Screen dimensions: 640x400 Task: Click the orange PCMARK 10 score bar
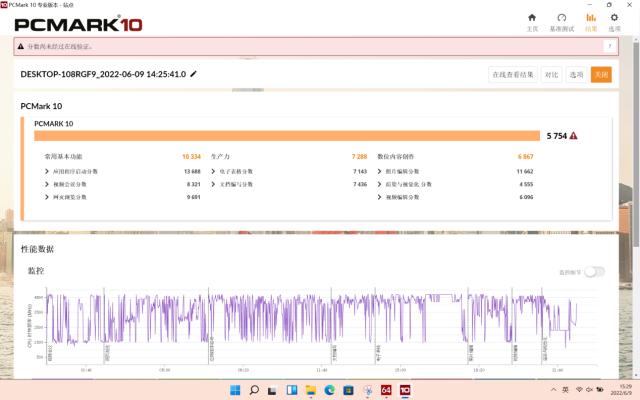point(287,136)
